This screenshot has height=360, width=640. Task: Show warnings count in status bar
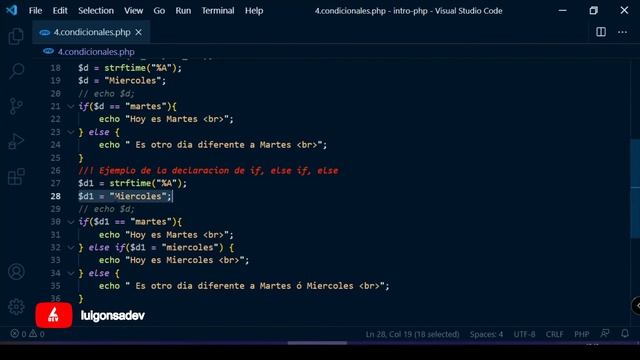pos(37,334)
